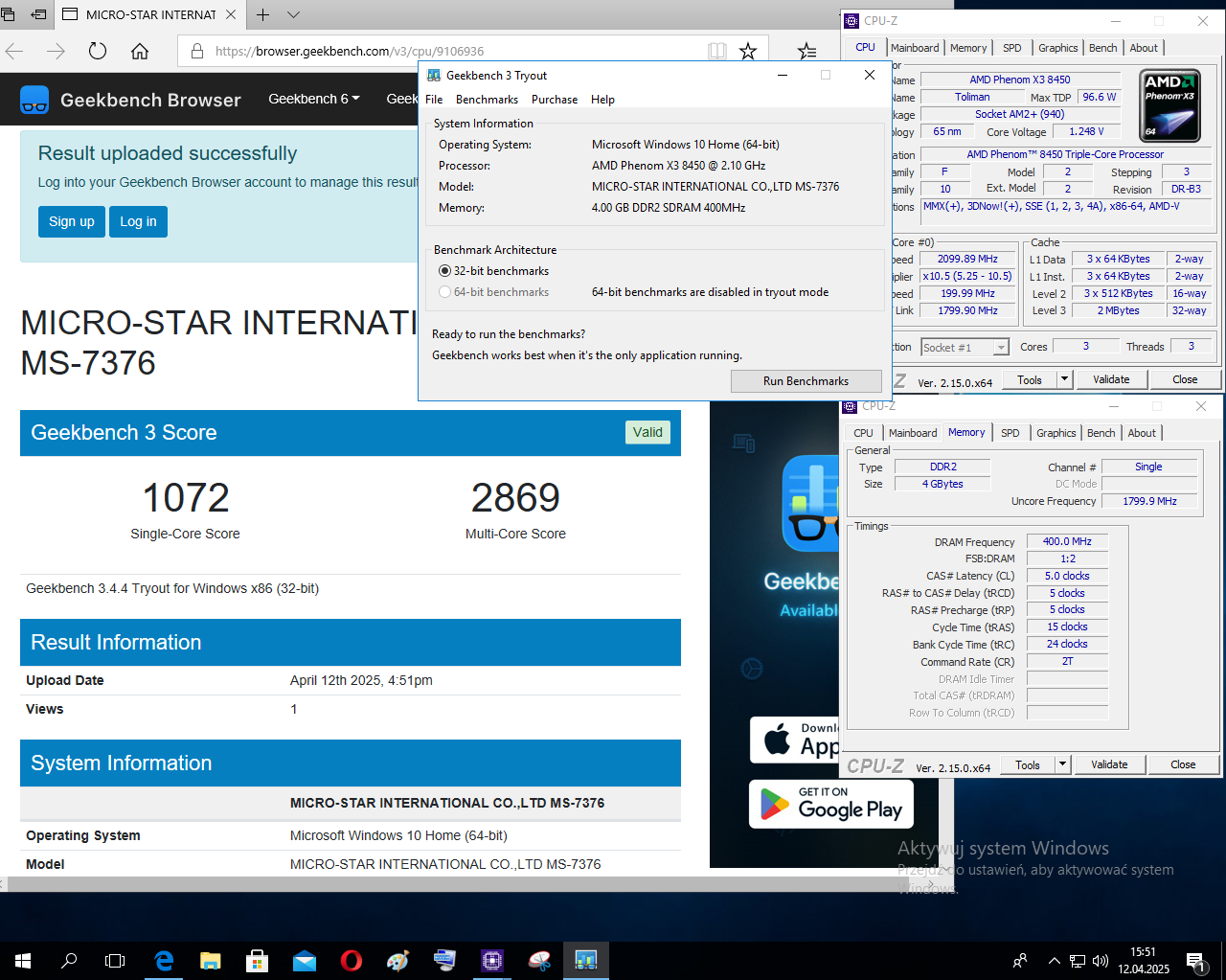Open Snipping Tool taskbar icon

539,960
